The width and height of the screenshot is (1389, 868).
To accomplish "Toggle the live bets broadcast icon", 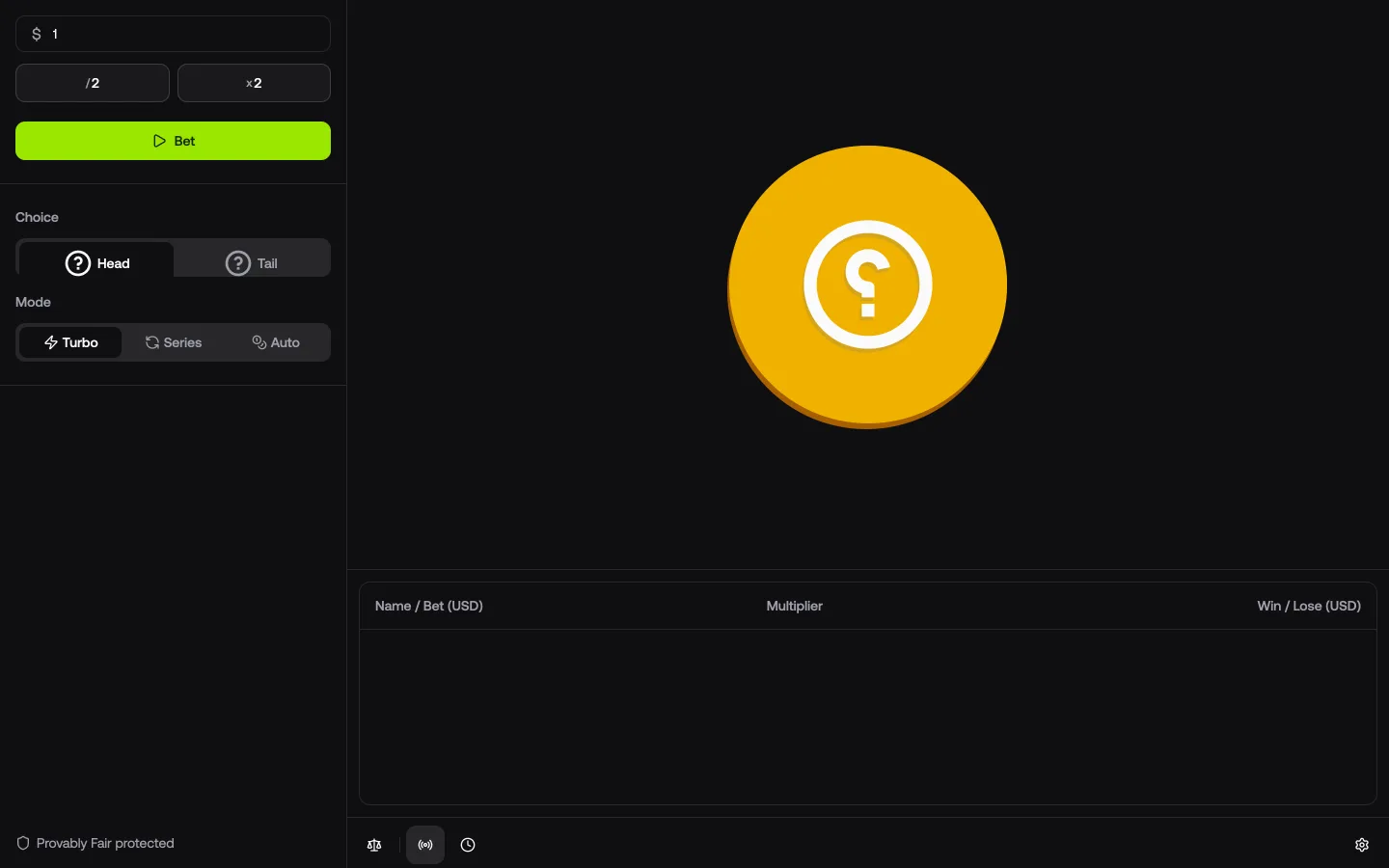I will click(x=425, y=845).
